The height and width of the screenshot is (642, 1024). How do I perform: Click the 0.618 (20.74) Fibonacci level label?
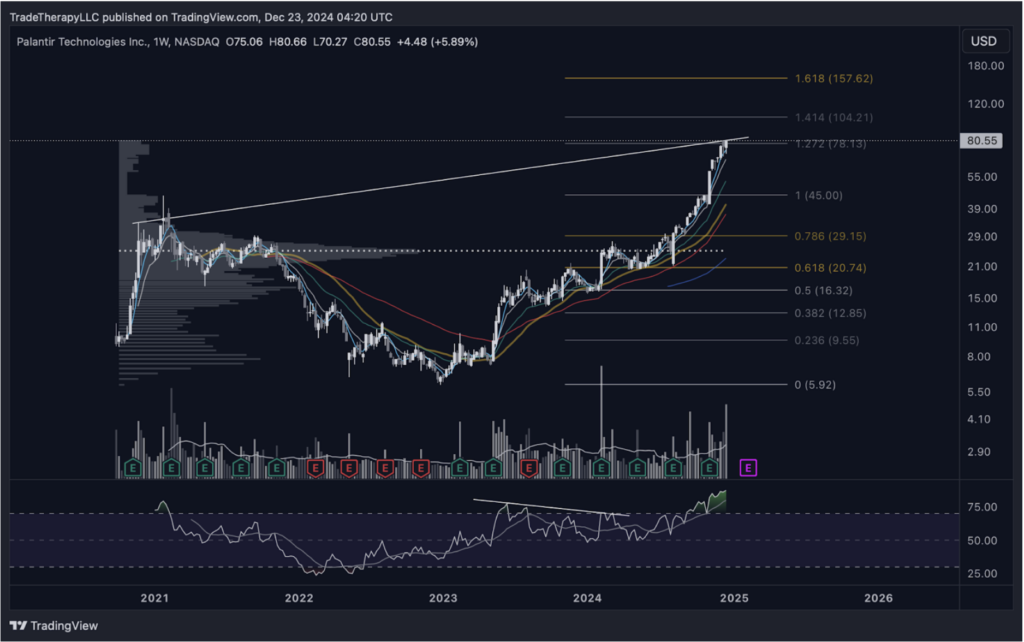823,267
